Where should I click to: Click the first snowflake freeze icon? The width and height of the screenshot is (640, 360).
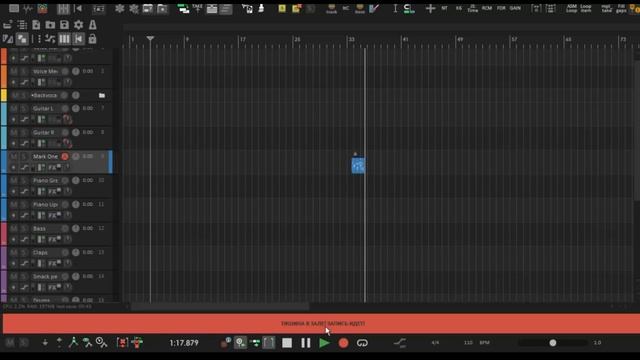pyautogui.click(x=119, y=9)
